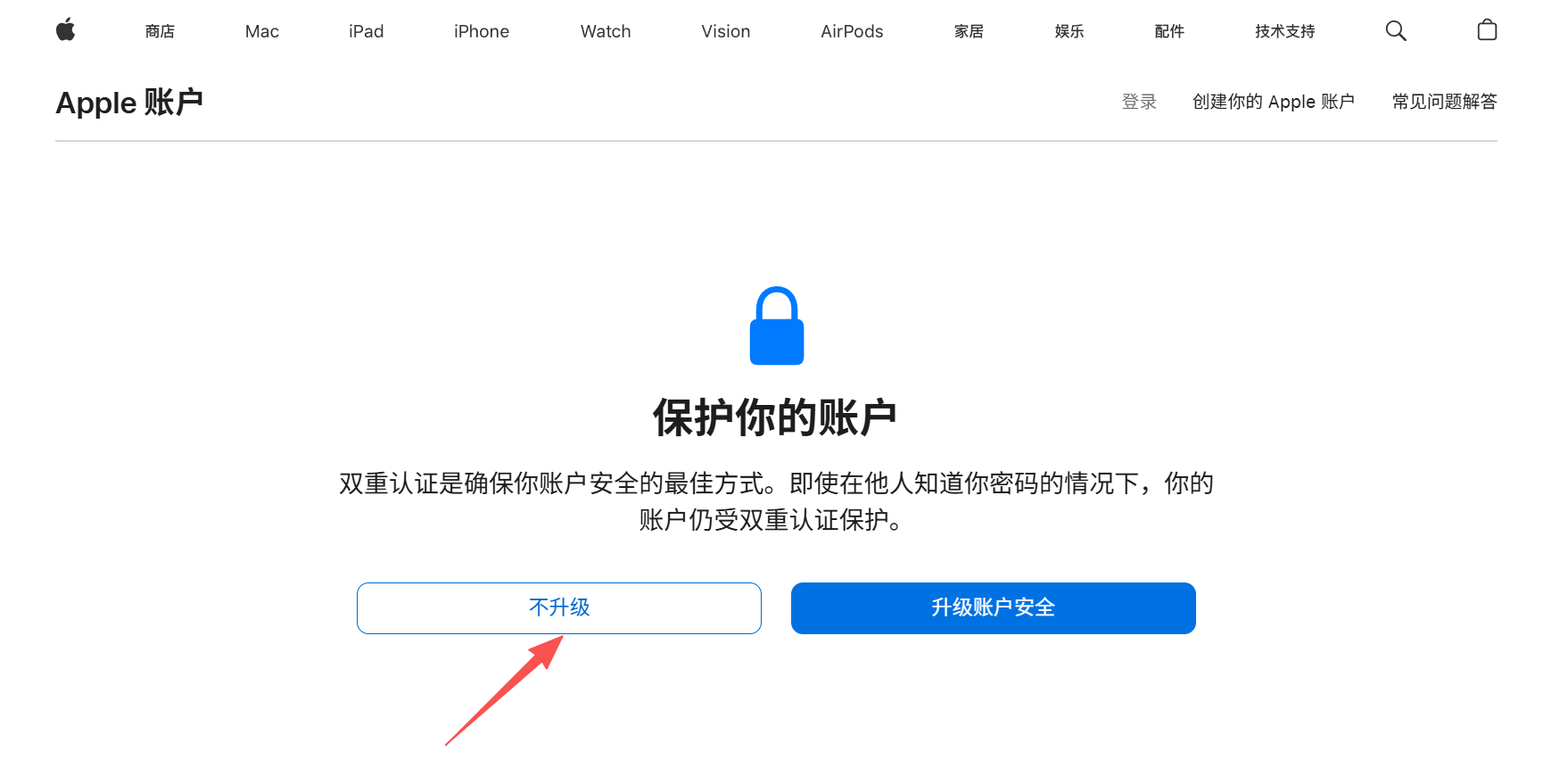Click the blue padlock icon
Screen dimensions: 1568x768
[777, 326]
